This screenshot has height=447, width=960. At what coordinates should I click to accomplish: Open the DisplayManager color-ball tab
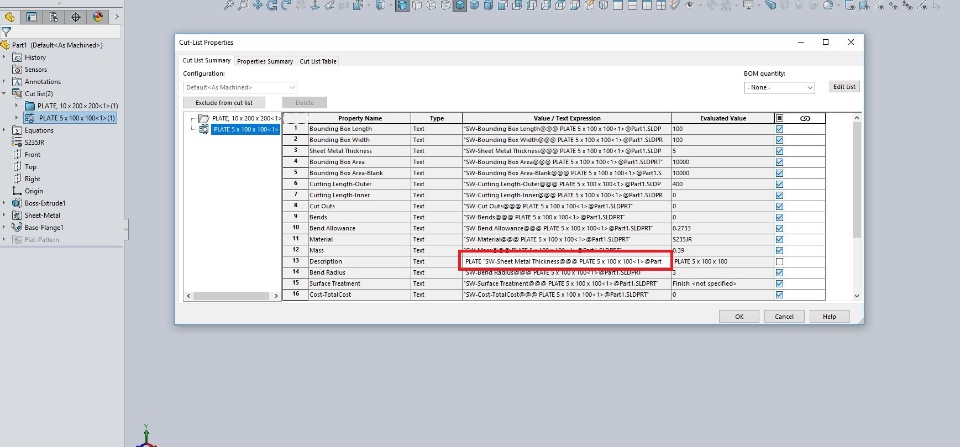[98, 17]
